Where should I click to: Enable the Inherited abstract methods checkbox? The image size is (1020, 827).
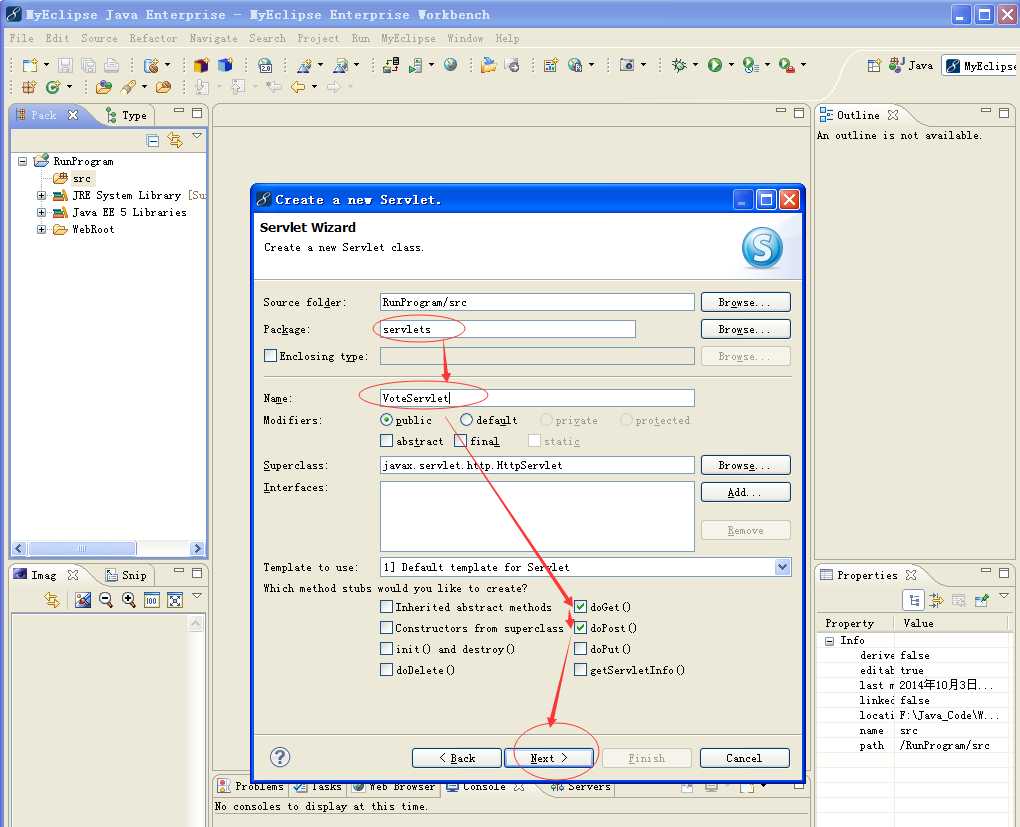(x=386, y=607)
